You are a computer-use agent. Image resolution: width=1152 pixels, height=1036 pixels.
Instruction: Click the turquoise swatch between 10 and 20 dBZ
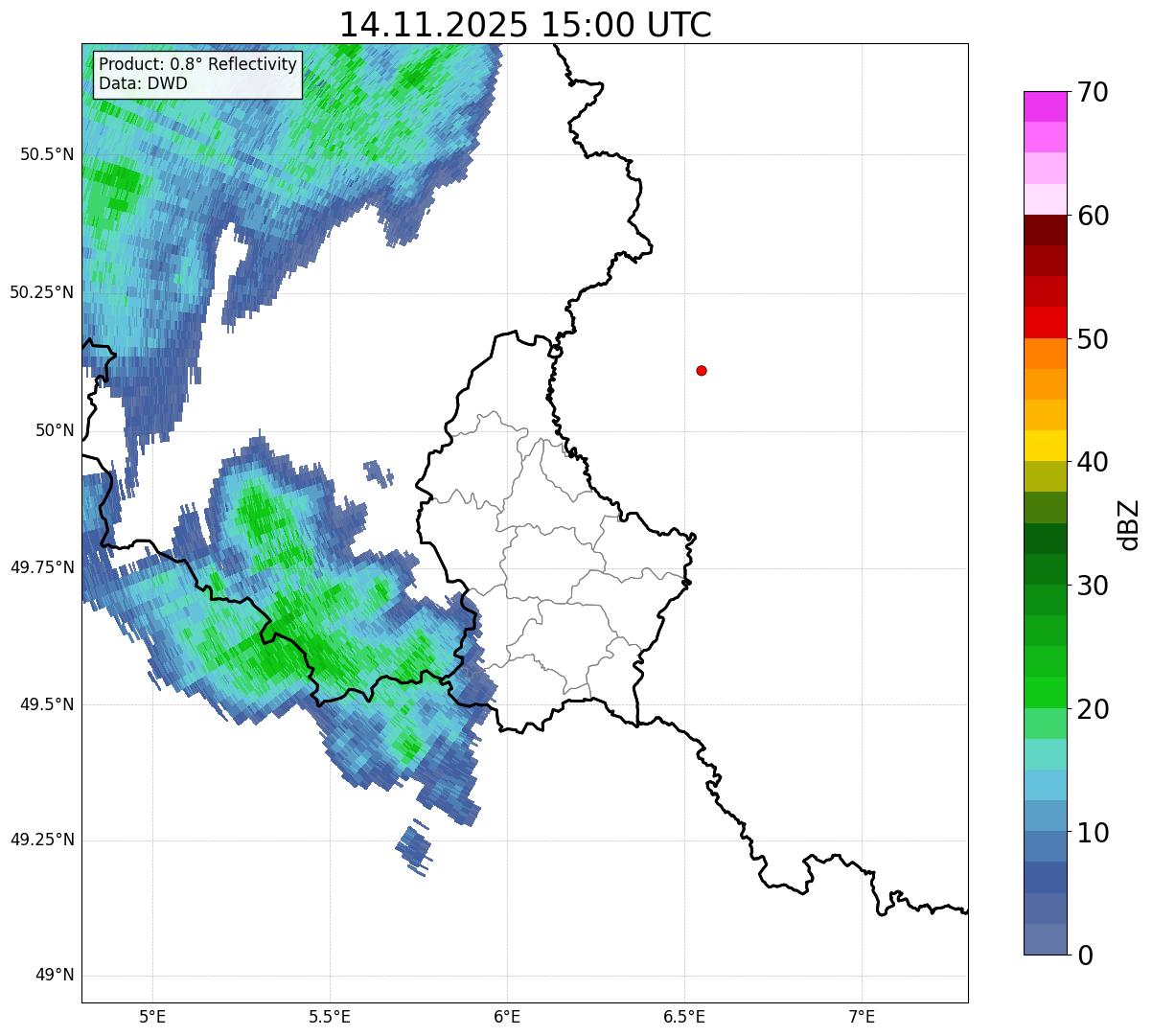pos(1045,754)
